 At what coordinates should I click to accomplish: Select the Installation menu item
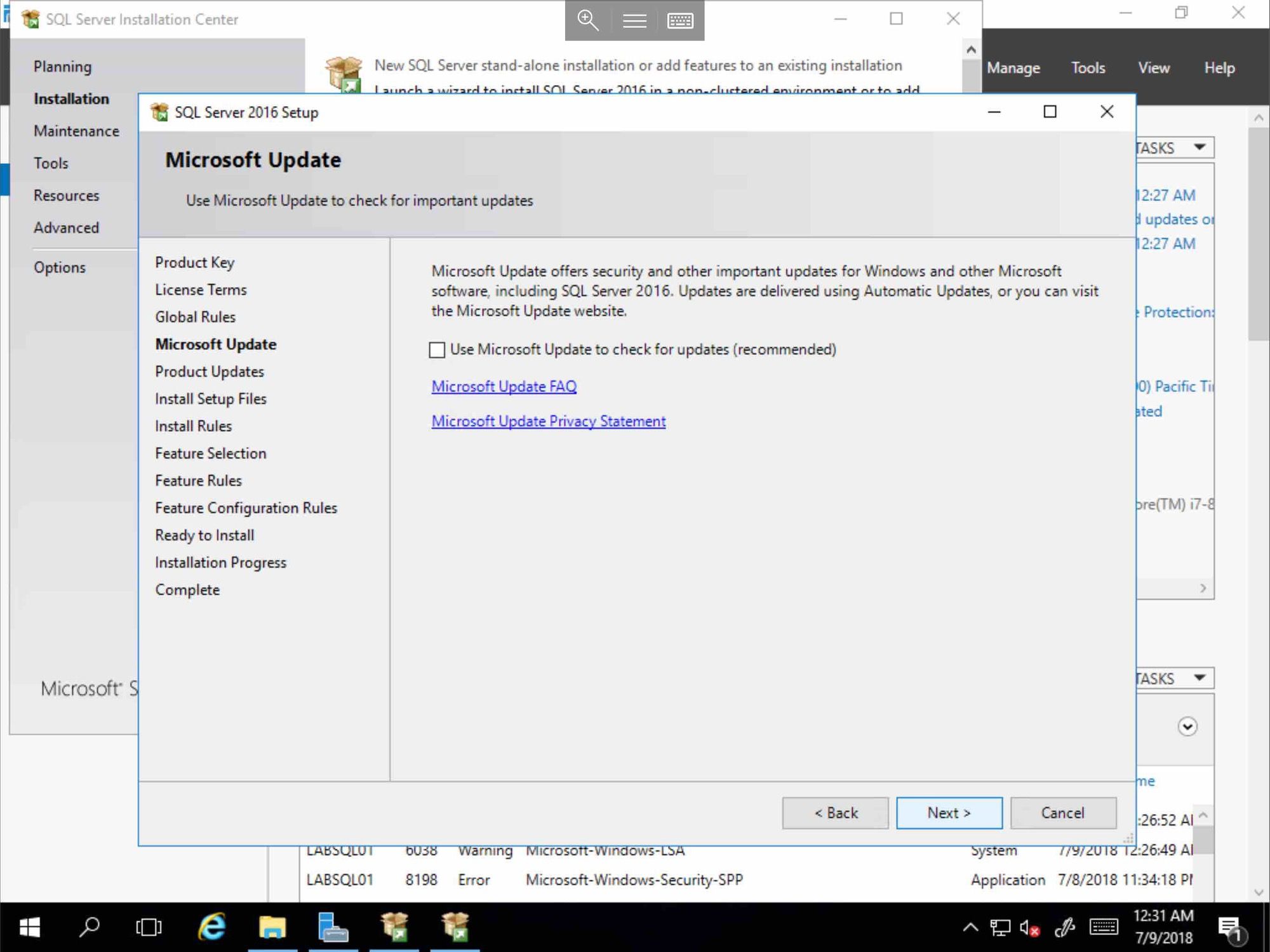72,98
